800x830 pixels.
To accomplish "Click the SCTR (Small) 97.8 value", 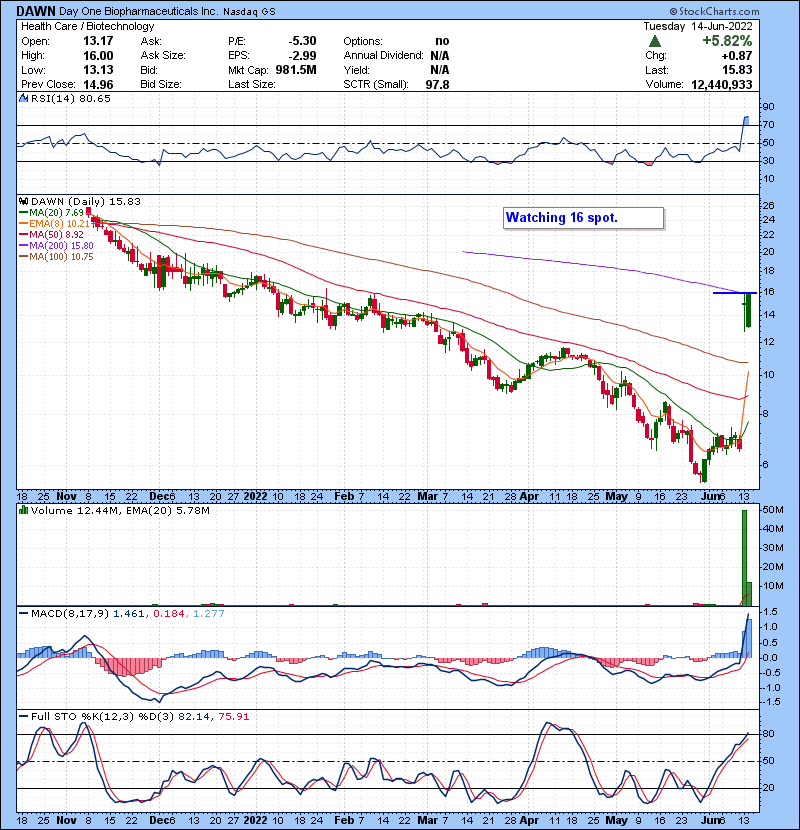I will pyautogui.click(x=437, y=84).
